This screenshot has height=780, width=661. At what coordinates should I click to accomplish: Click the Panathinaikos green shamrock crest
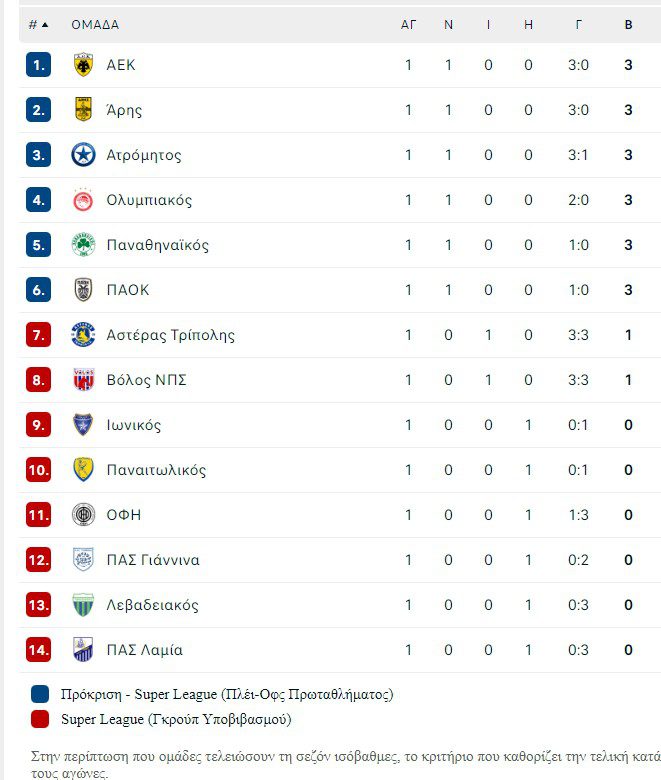point(83,245)
